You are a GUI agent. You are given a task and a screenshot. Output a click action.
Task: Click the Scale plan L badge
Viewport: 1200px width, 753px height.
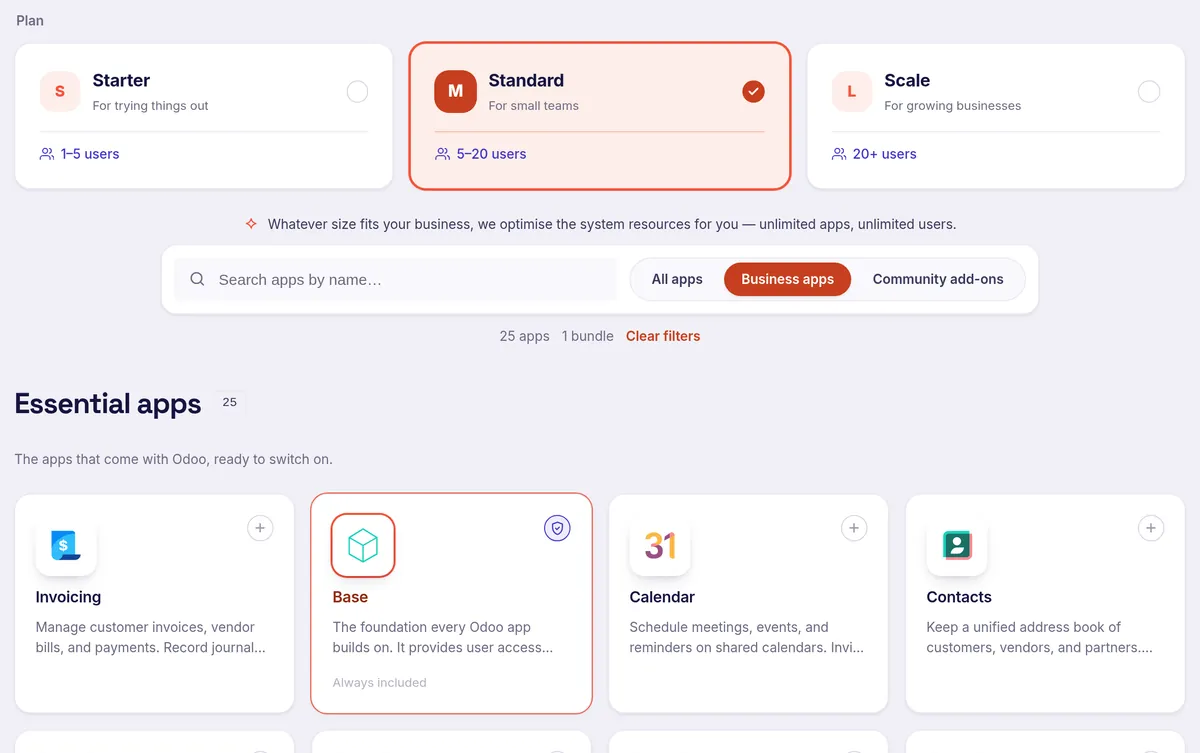[x=852, y=91]
